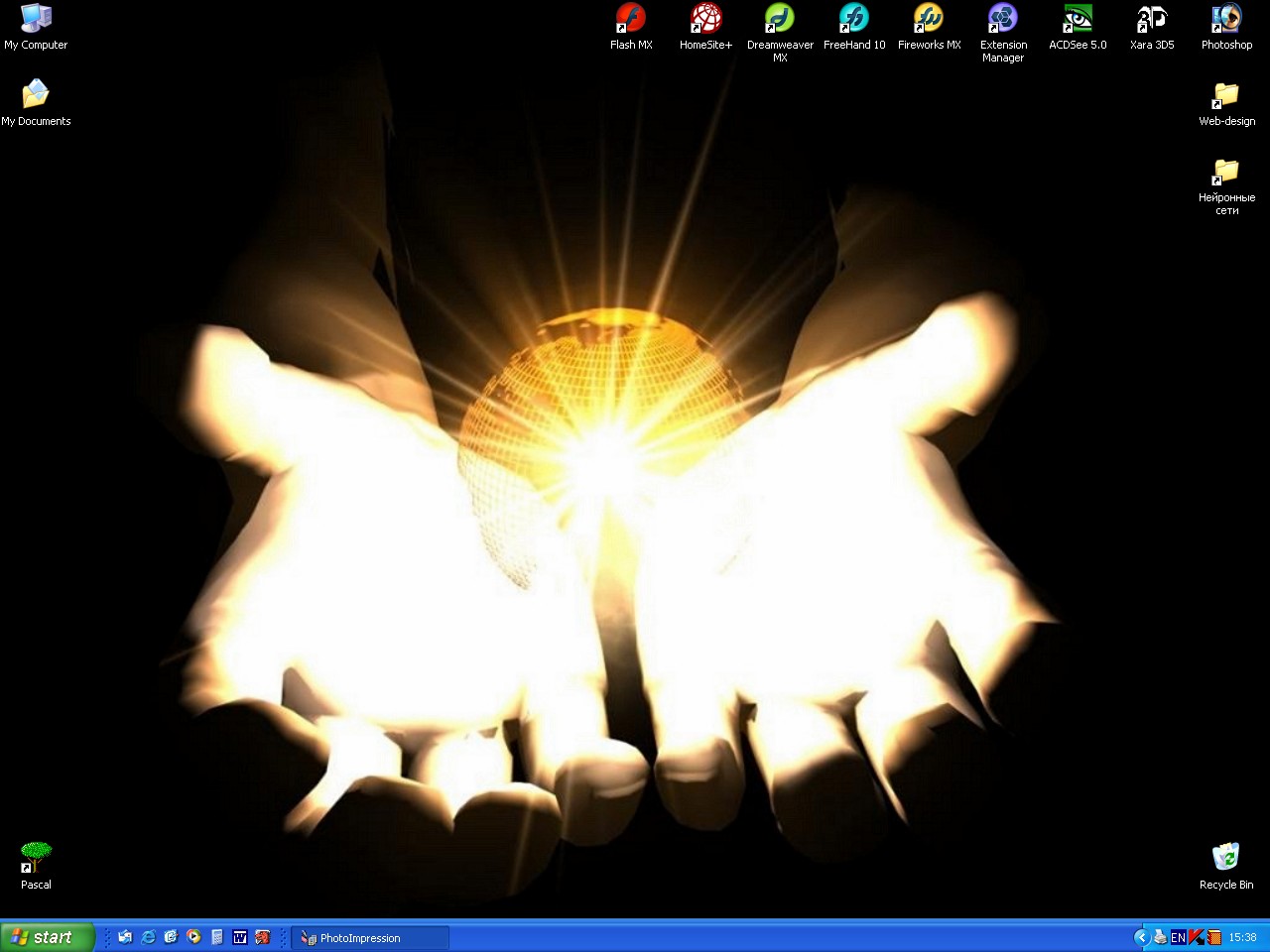Select the Нейронные сети folder
Image resolution: width=1270 pixels, height=952 pixels.
(1226, 173)
